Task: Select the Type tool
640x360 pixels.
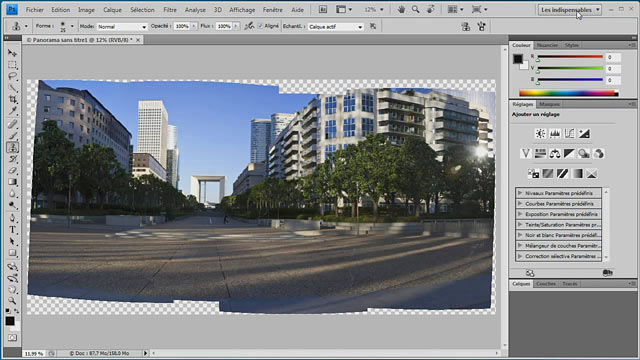Action: 13,230
